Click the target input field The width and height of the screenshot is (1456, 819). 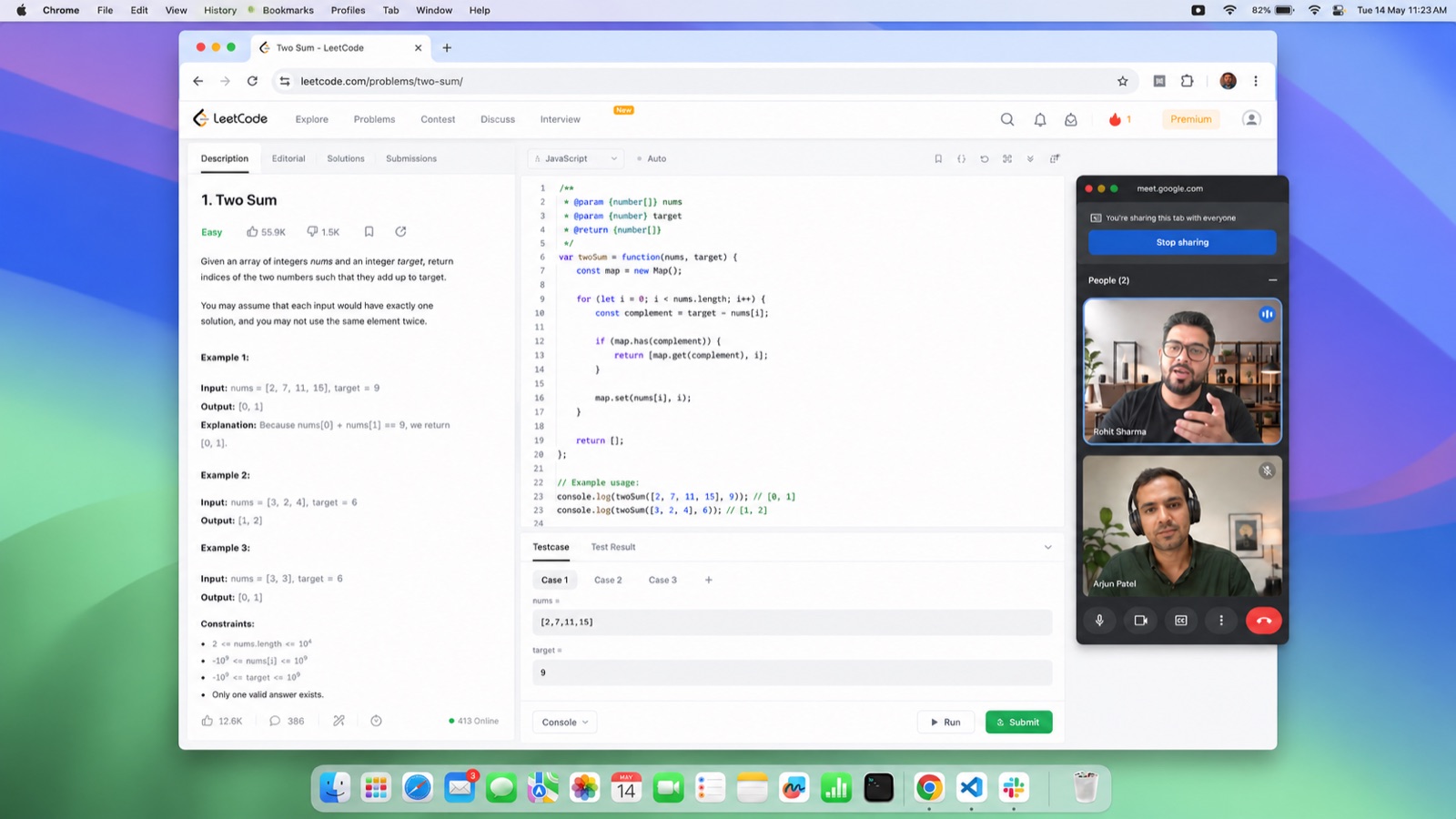pyautogui.click(x=792, y=672)
